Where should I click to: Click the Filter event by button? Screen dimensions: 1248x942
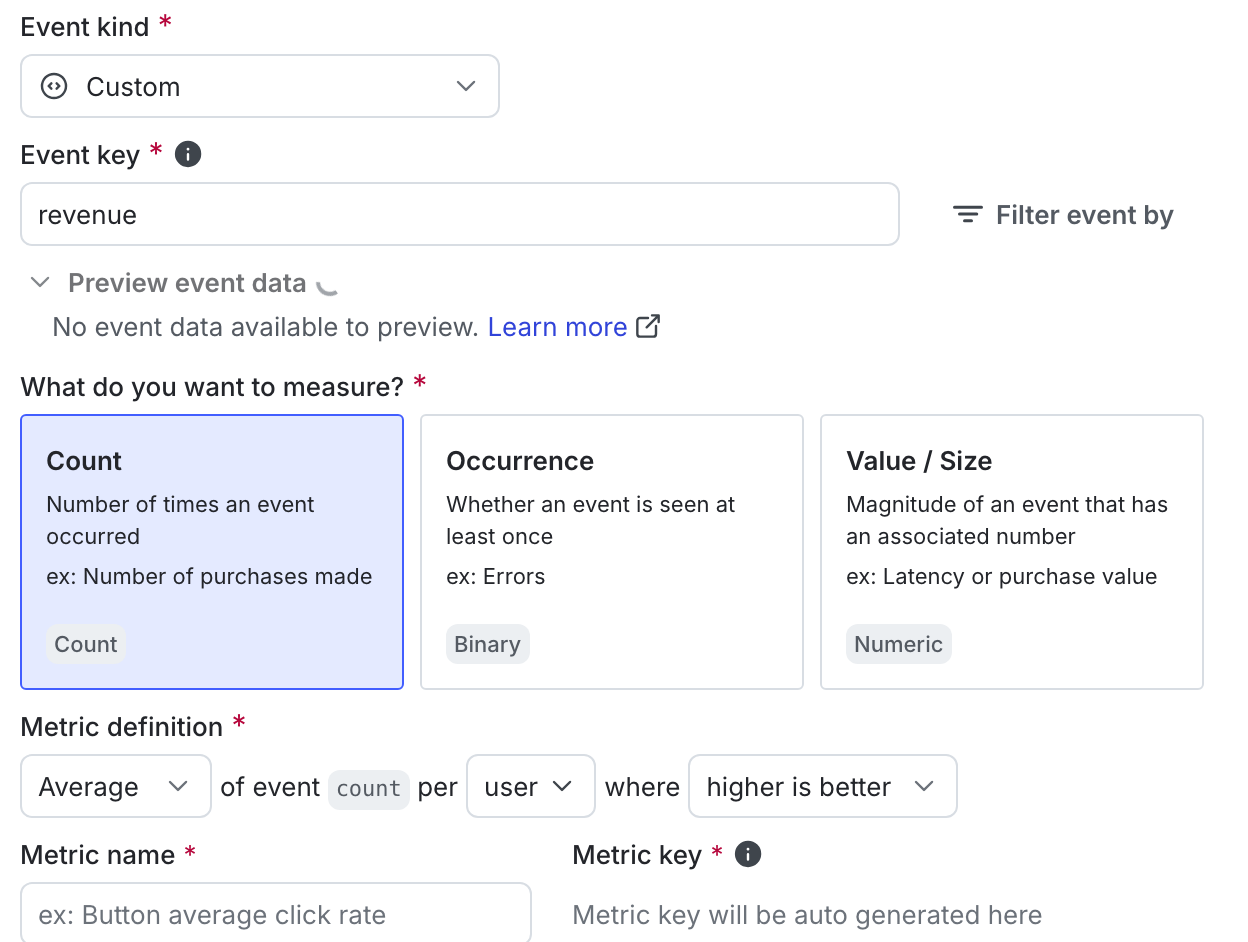pos(1063,215)
